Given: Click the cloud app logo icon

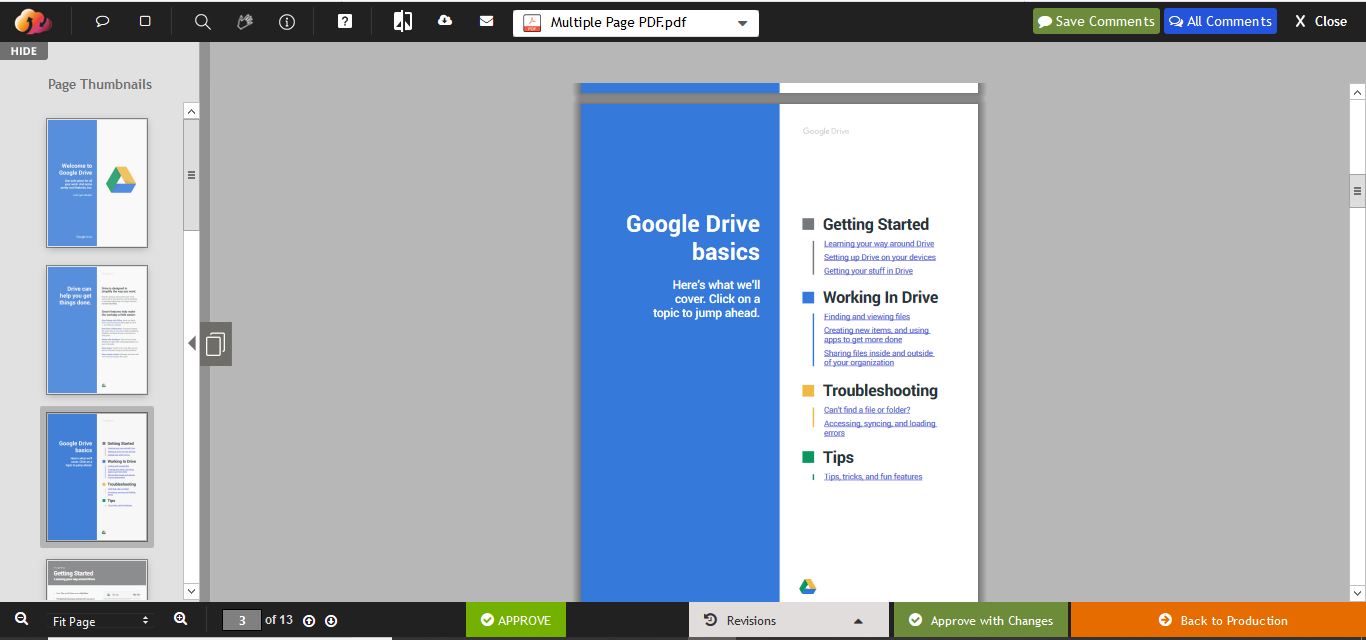Looking at the screenshot, I should 33,21.
